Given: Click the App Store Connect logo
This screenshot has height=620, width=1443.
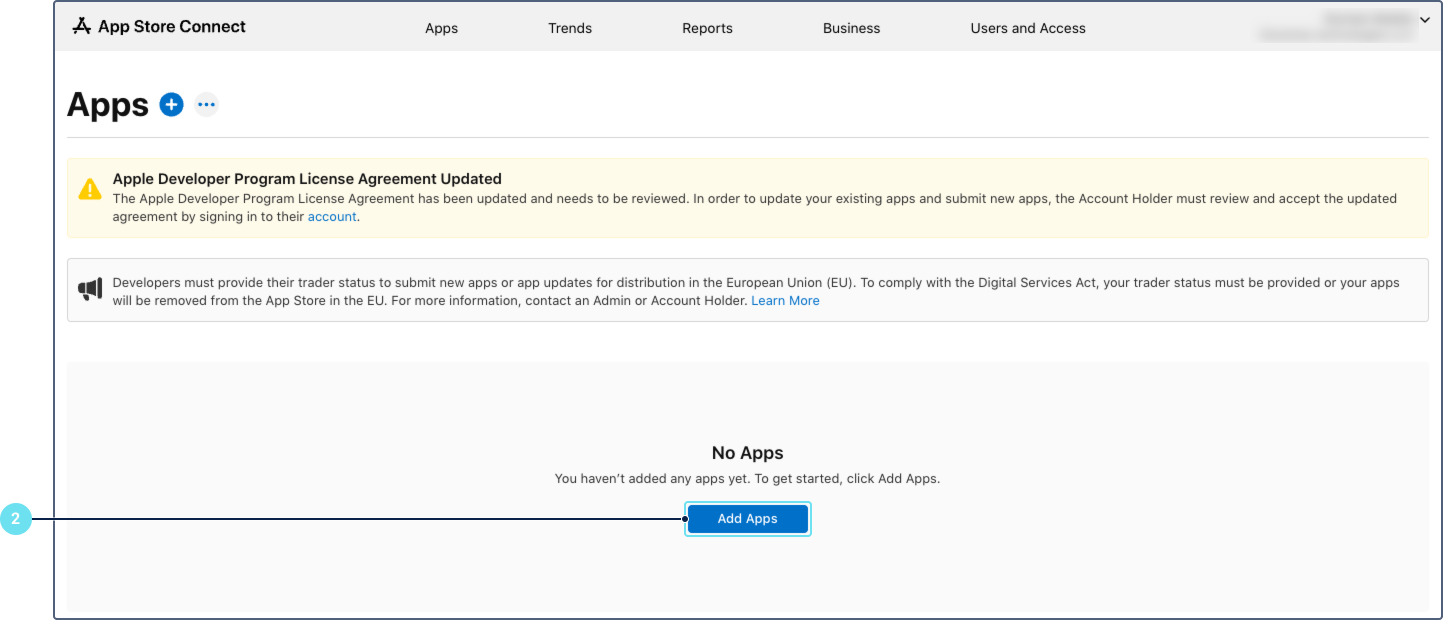Looking at the screenshot, I should click(x=82, y=26).
